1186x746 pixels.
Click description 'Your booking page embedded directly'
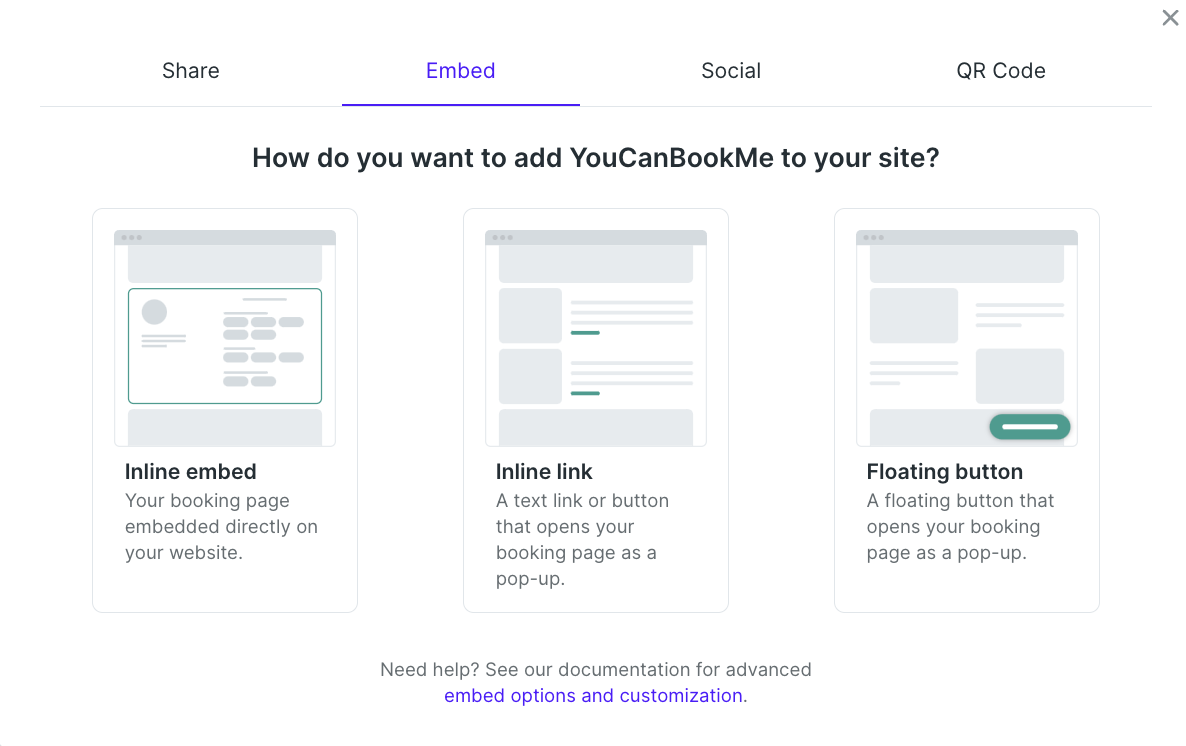(x=222, y=527)
